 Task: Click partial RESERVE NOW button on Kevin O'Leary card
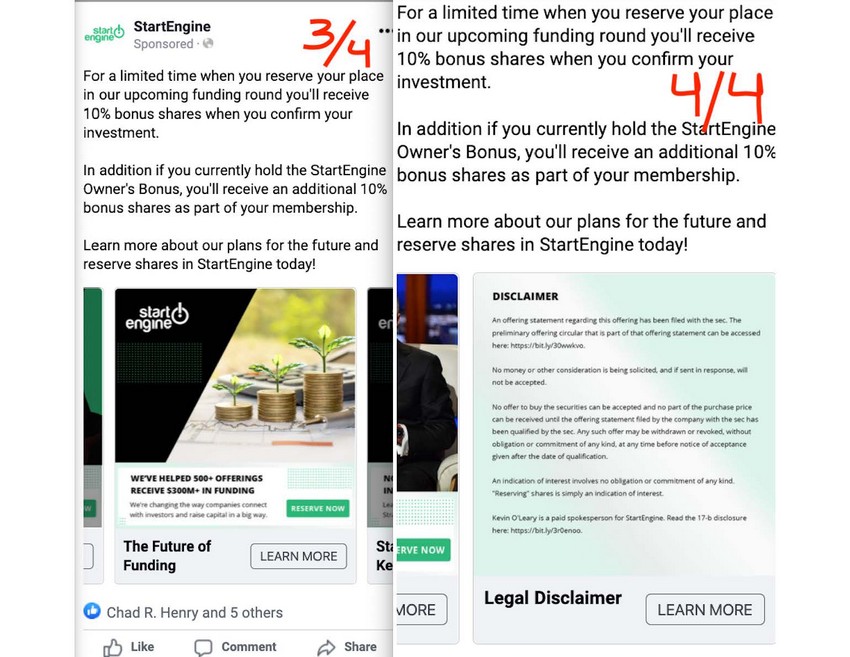[423, 550]
